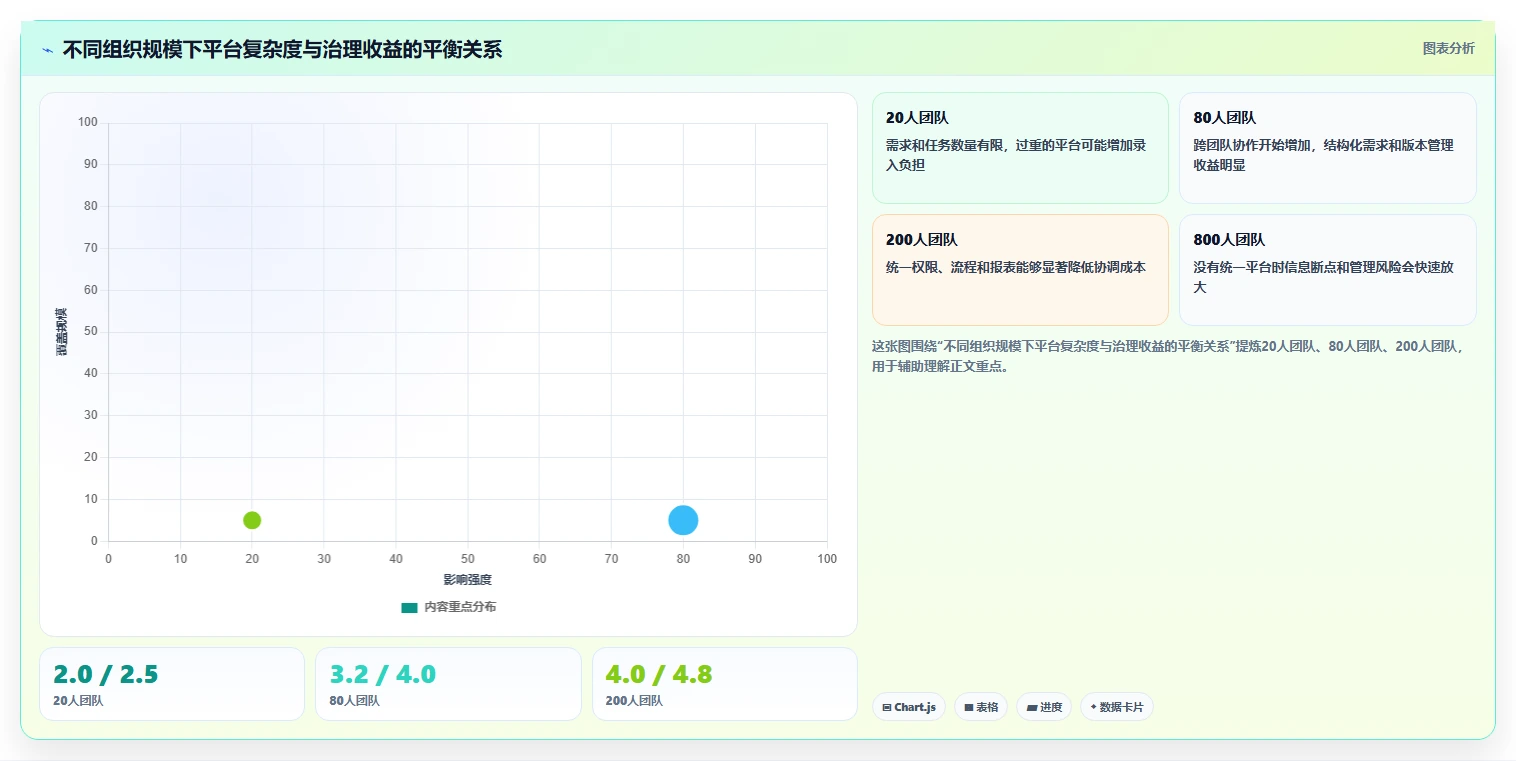
Task: Click the 4.0 / 4.8 stat card
Action: pos(725,684)
